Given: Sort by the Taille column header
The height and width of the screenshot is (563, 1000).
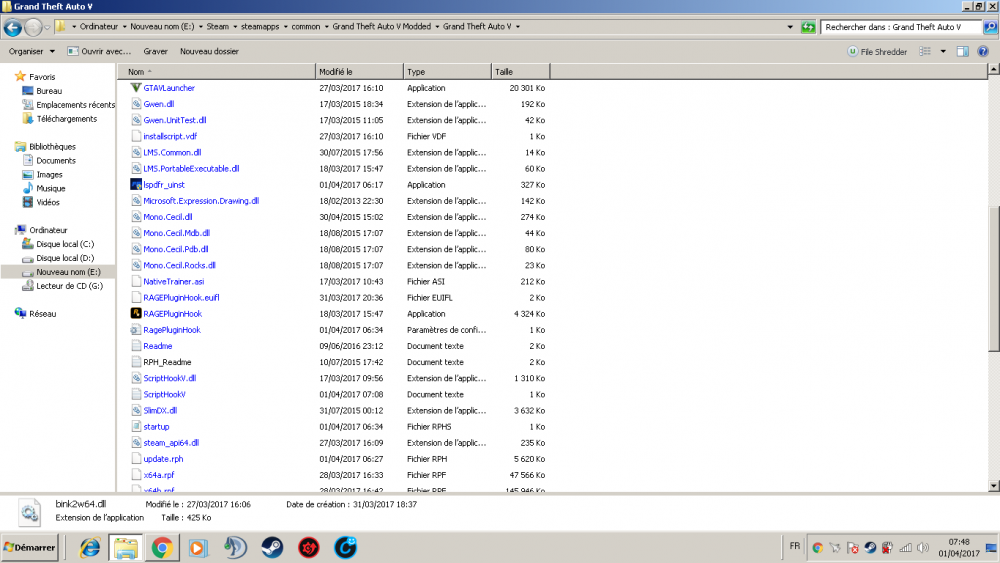Looking at the screenshot, I should [520, 72].
